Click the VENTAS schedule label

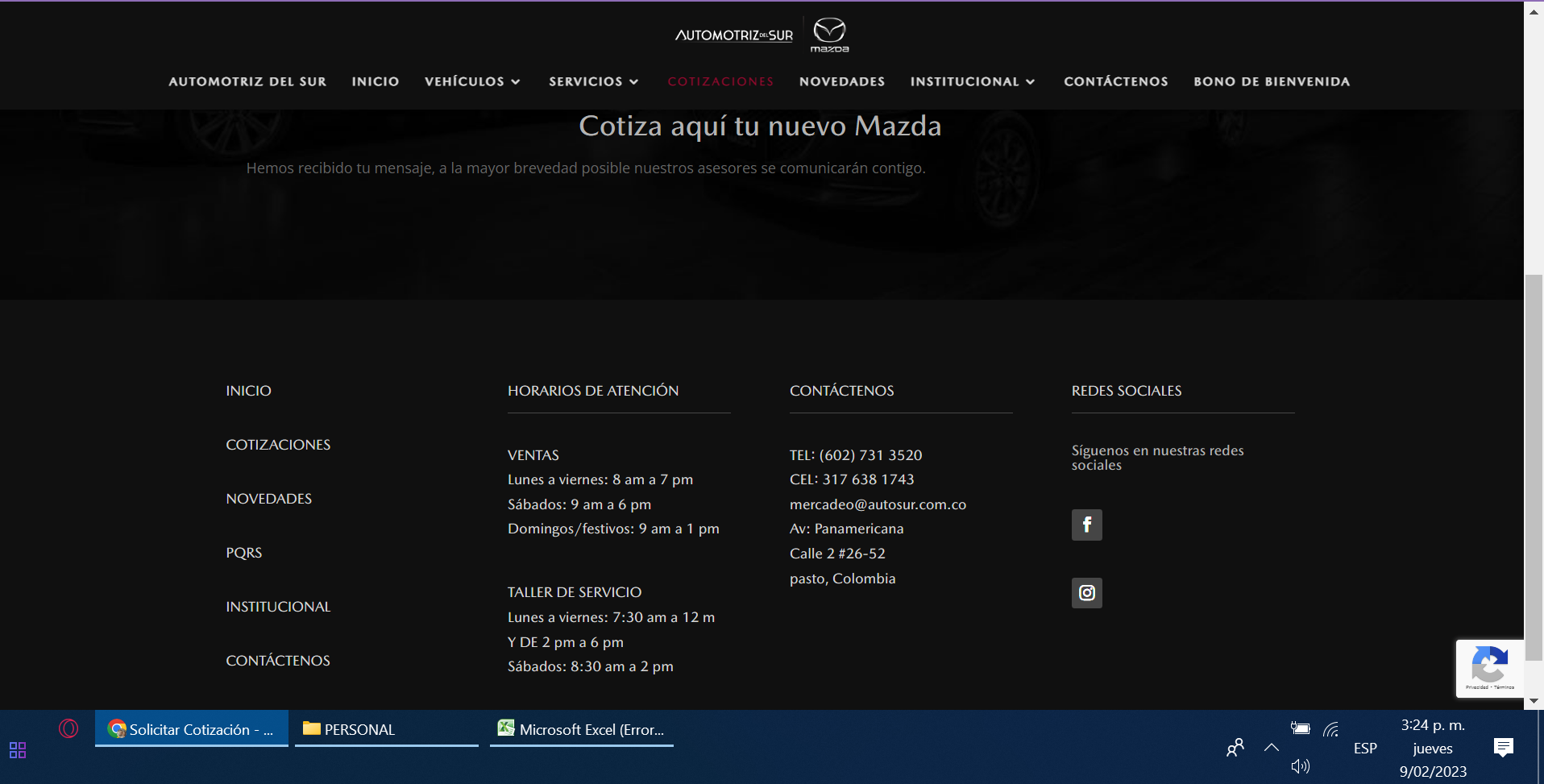click(x=533, y=455)
